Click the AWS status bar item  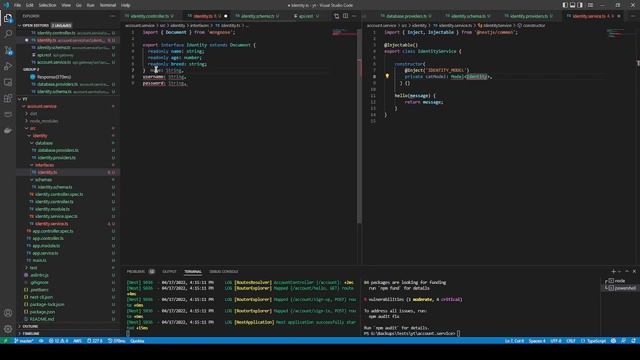(x=77, y=341)
